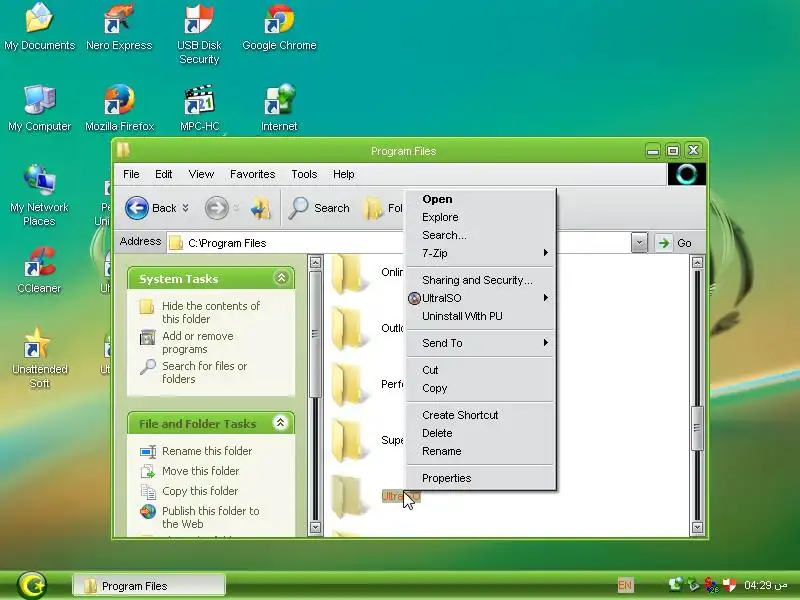Choose Delete in context menu

482,433
